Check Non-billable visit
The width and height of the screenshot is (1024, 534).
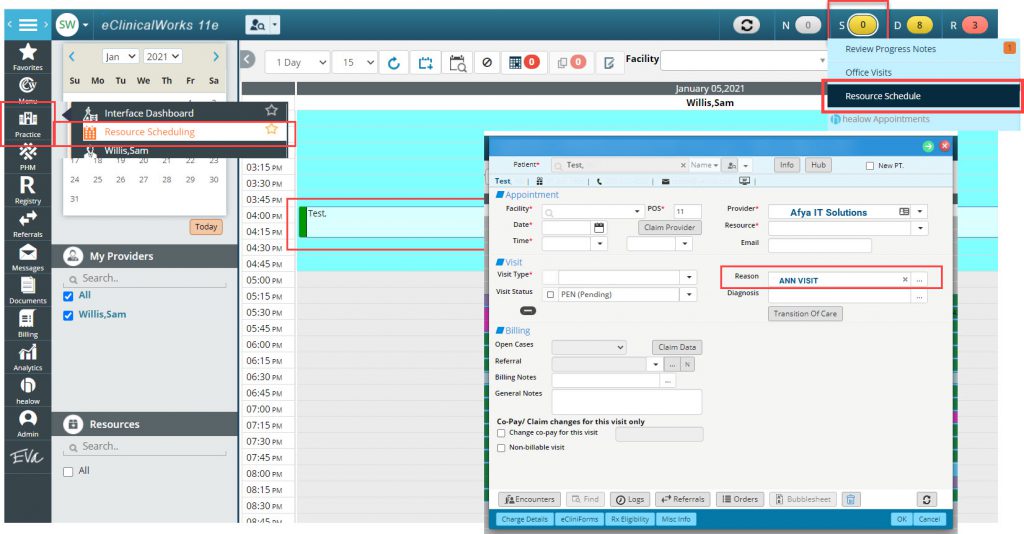[501, 448]
